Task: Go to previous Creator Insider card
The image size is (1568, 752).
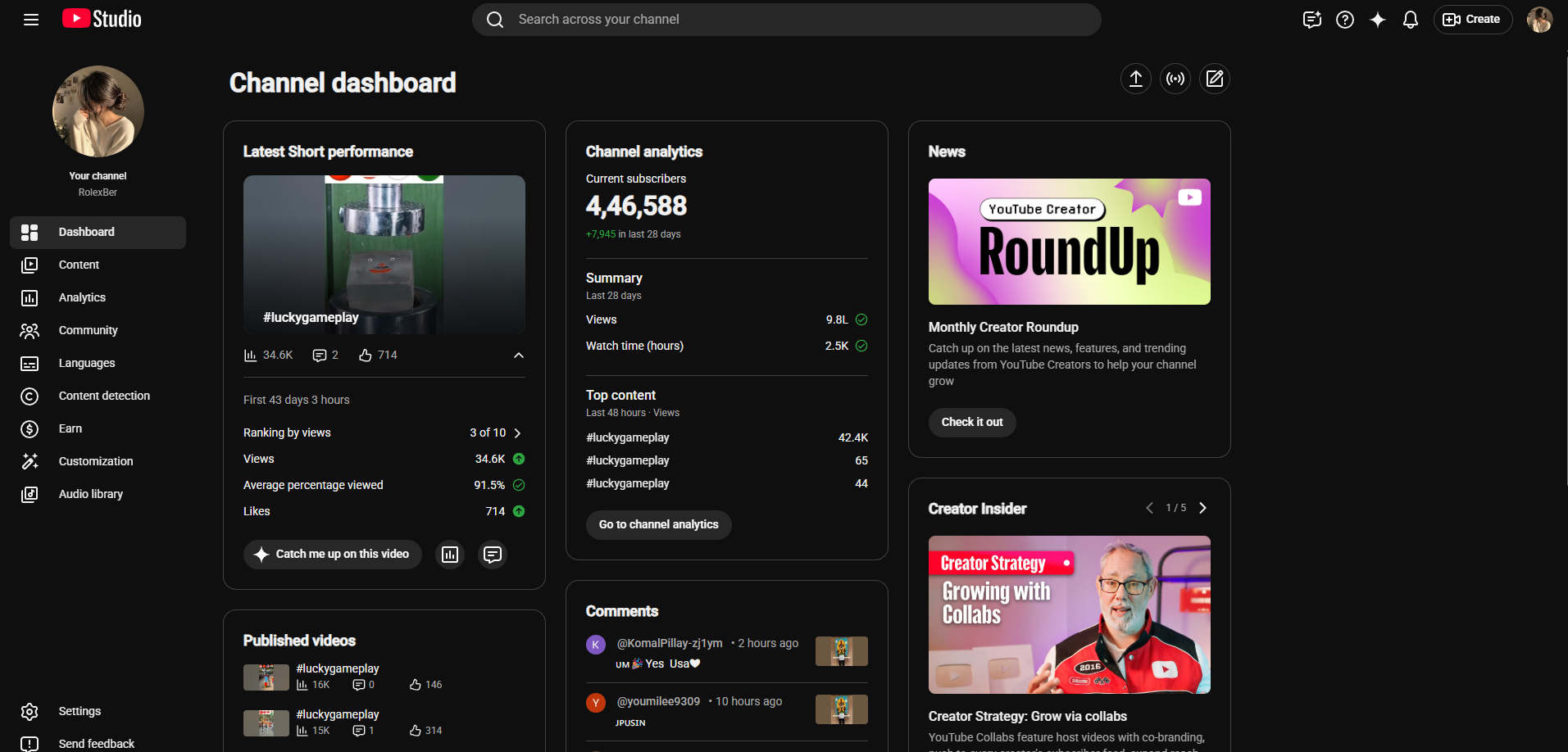Action: point(1149,508)
